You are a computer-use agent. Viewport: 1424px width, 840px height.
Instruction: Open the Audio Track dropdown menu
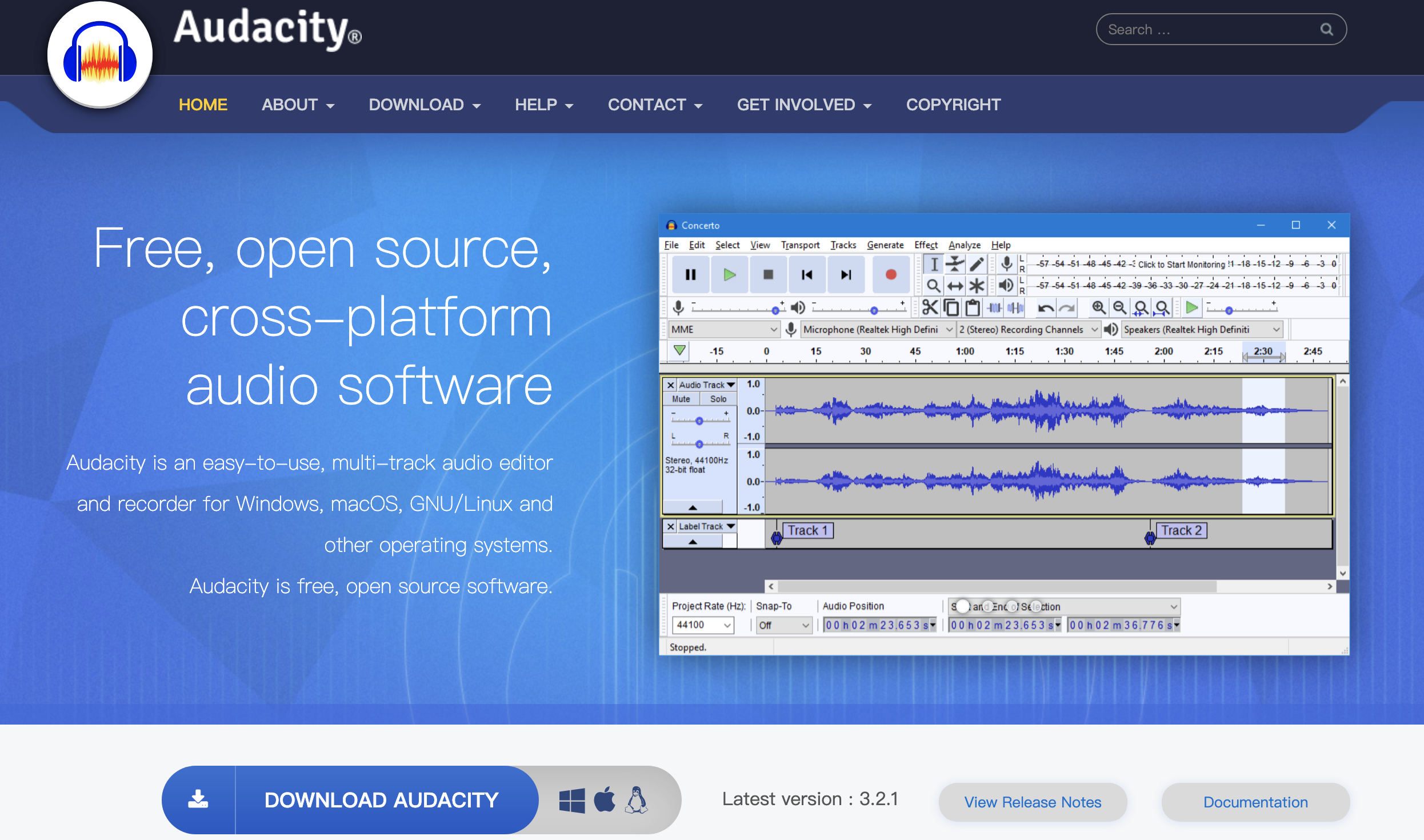[x=707, y=385]
